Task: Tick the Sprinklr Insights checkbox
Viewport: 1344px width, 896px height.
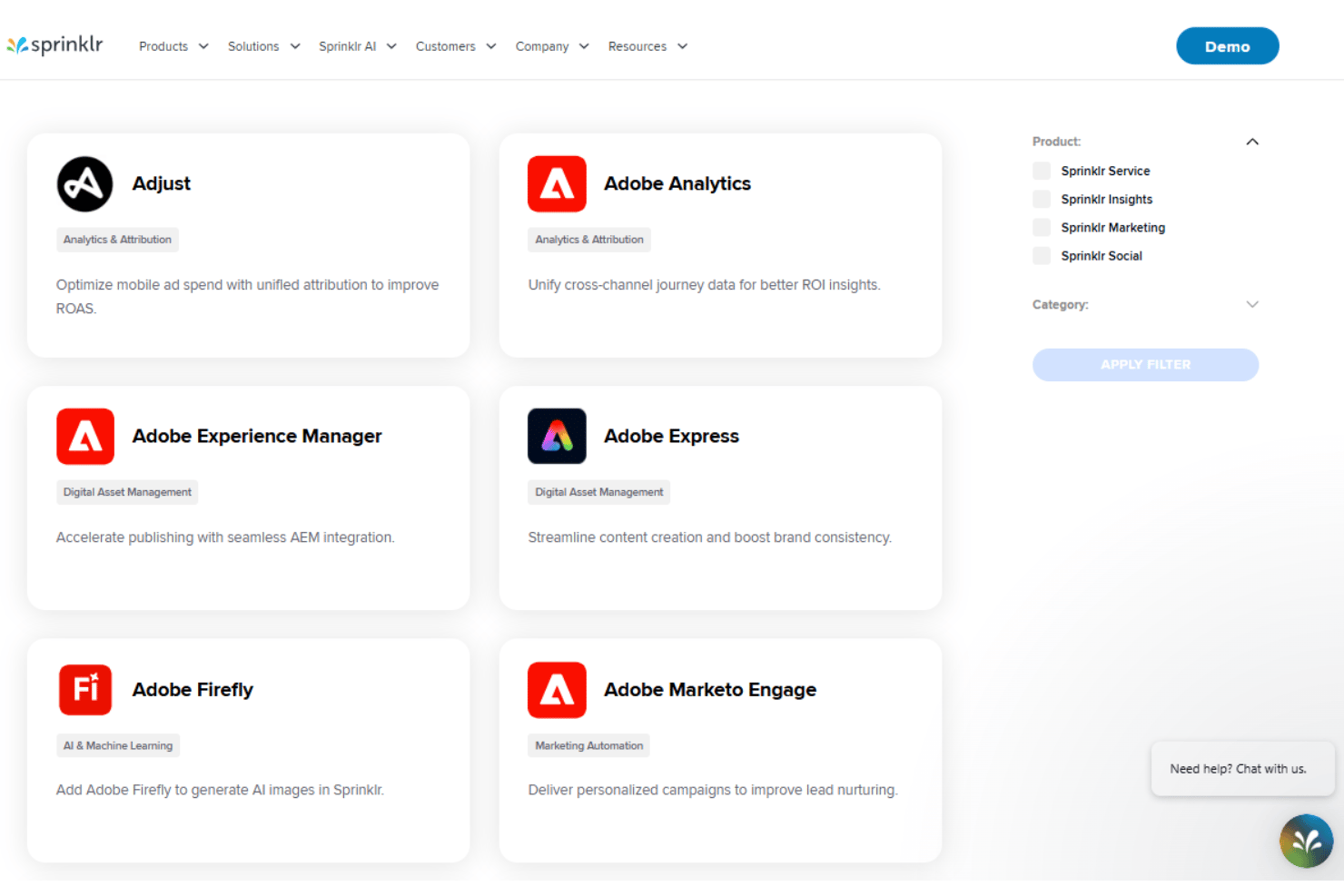Action: coord(1042,199)
